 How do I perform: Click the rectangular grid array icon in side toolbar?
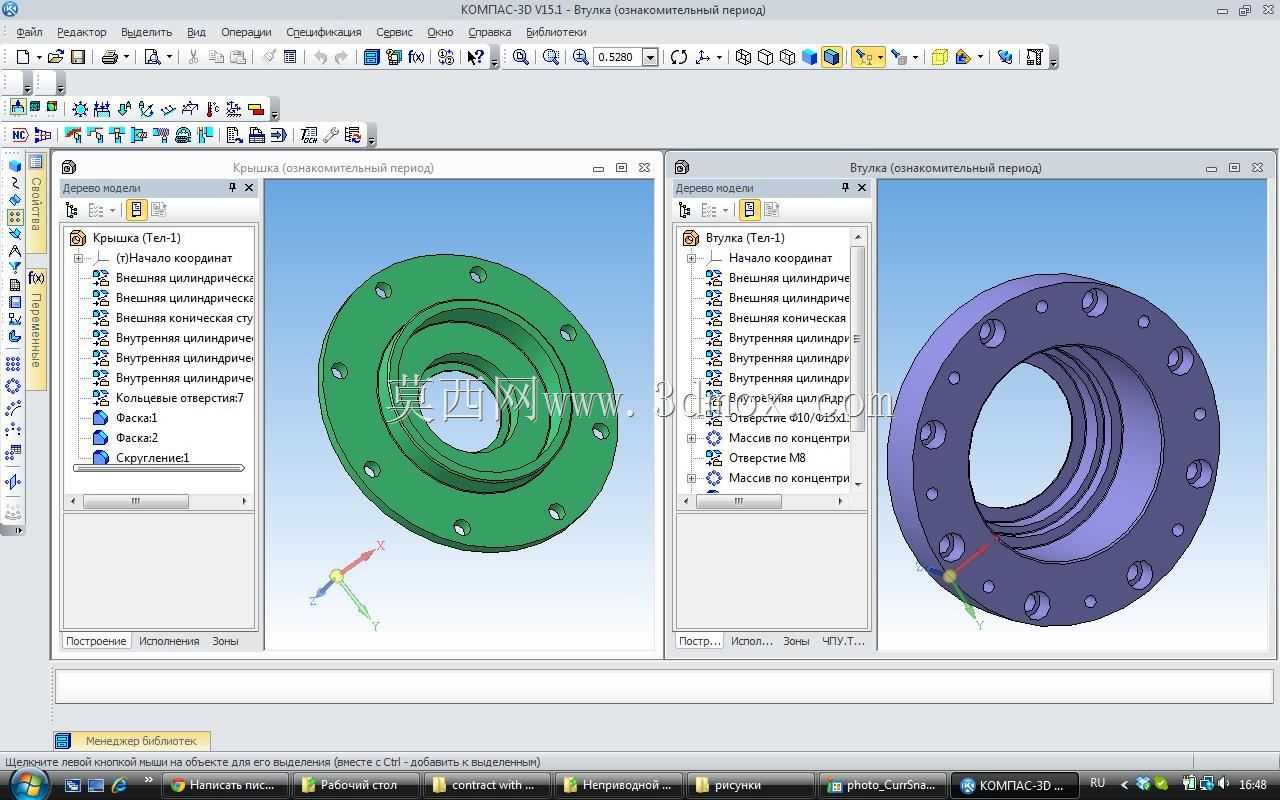click(14, 365)
